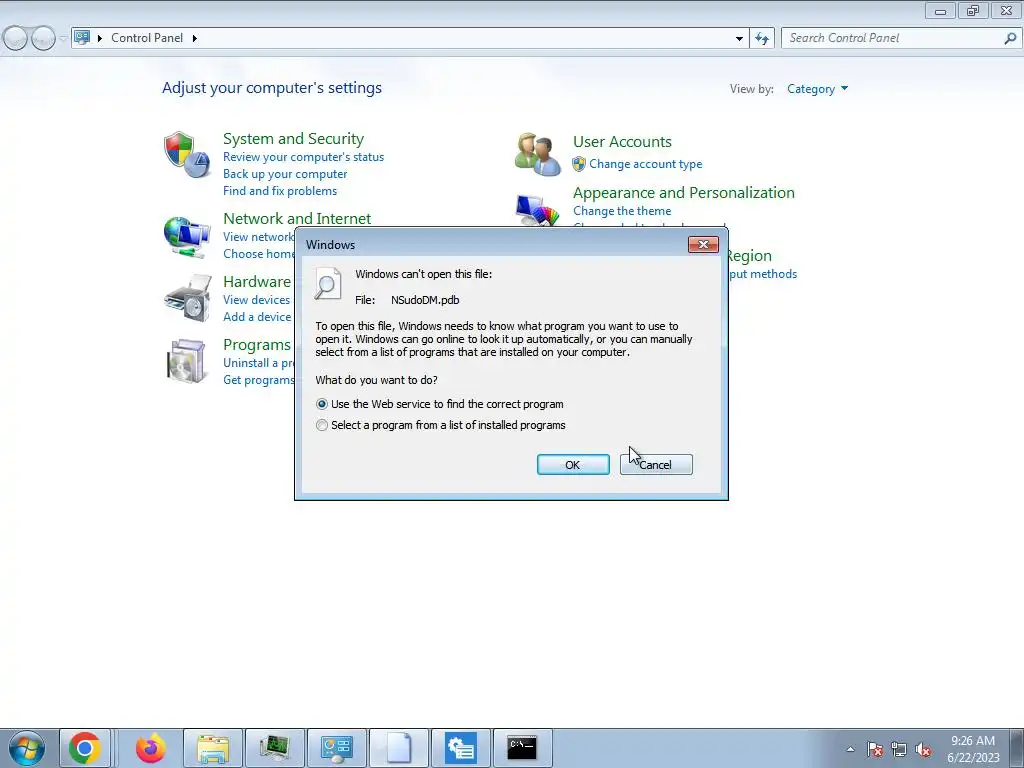1024x768 pixels.
Task: Open Add a device link
Action: [x=257, y=317]
